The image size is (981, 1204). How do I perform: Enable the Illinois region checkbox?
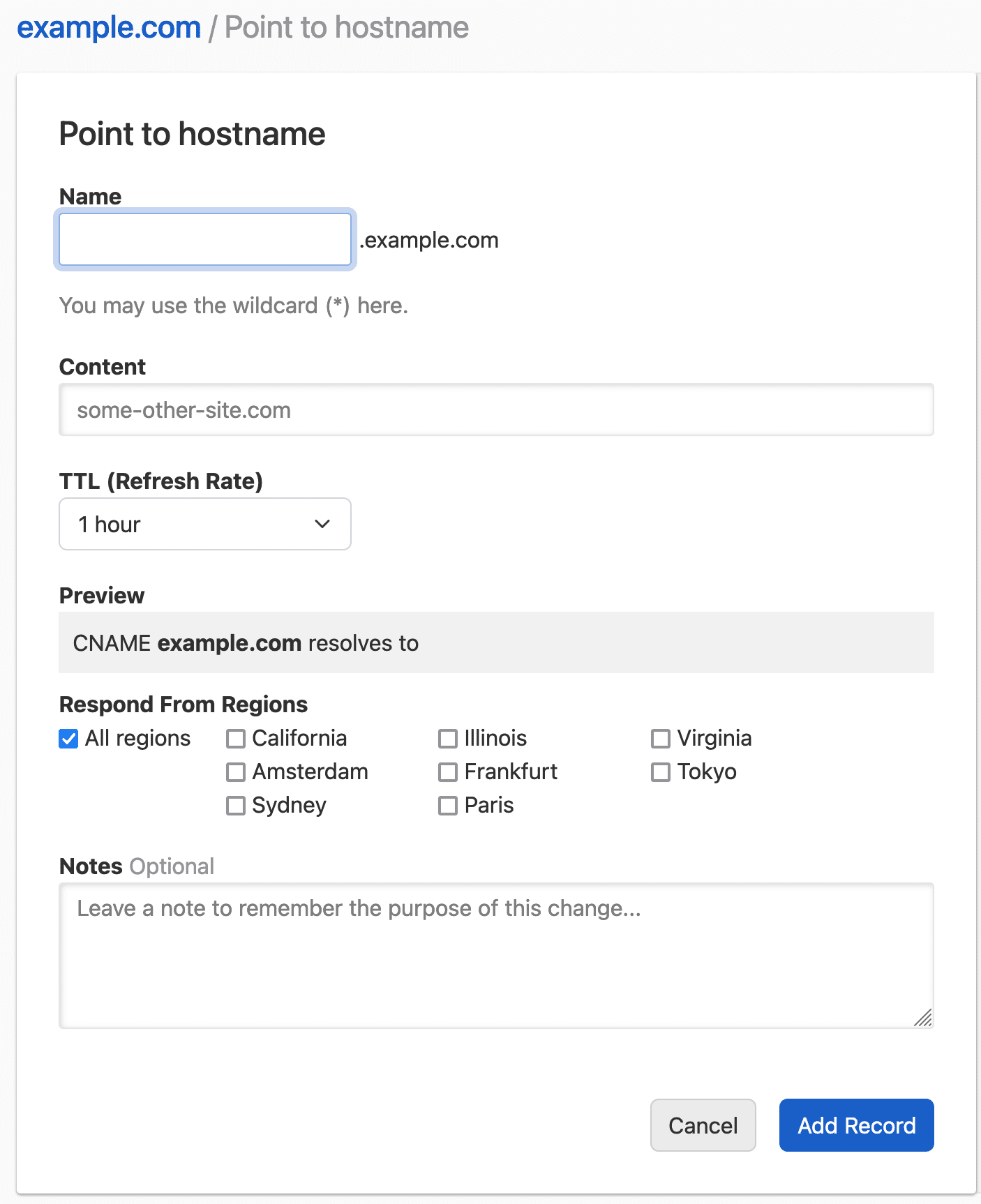tap(448, 739)
